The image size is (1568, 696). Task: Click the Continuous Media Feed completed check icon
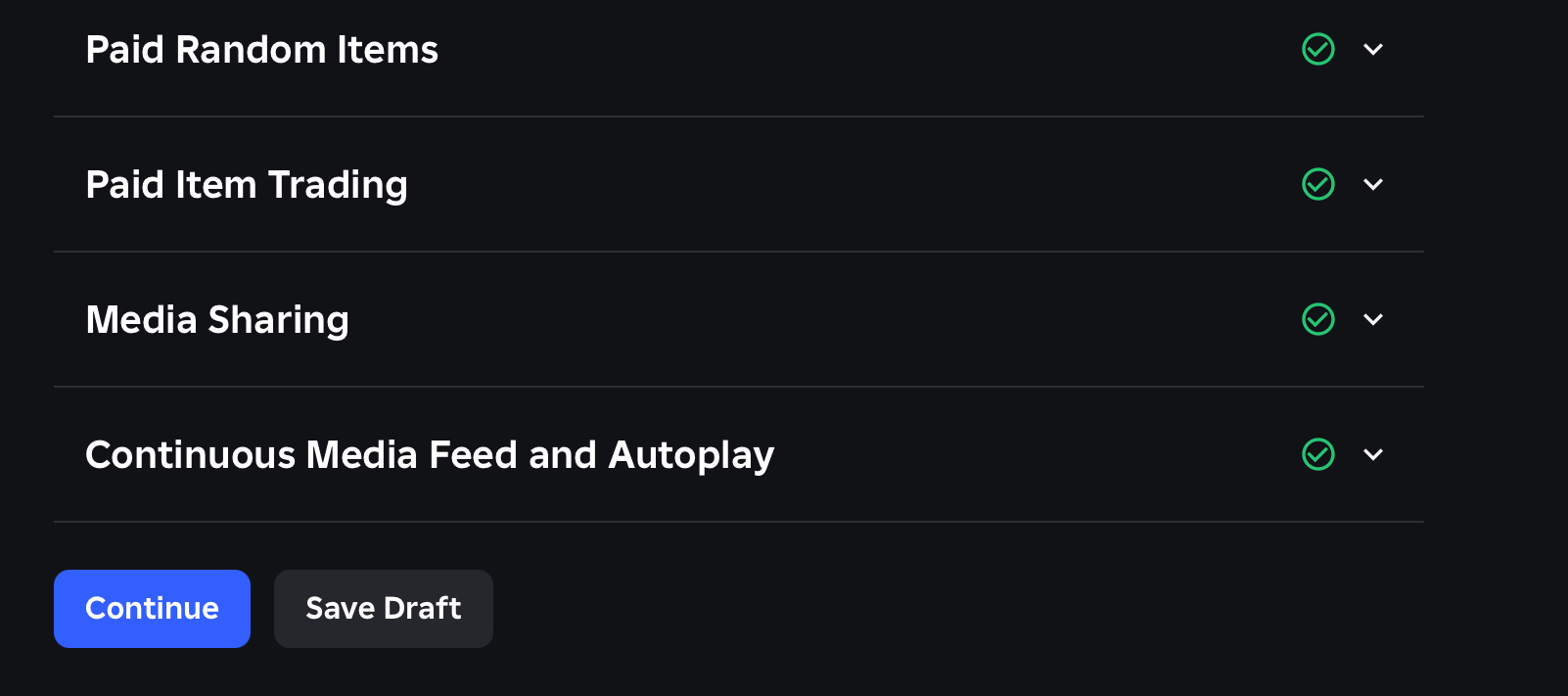click(x=1318, y=454)
